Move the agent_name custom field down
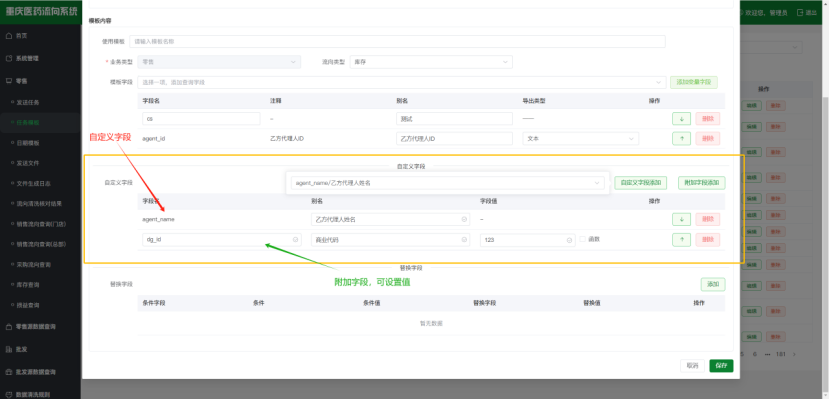Screen dimensions: 830x399 point(681,219)
